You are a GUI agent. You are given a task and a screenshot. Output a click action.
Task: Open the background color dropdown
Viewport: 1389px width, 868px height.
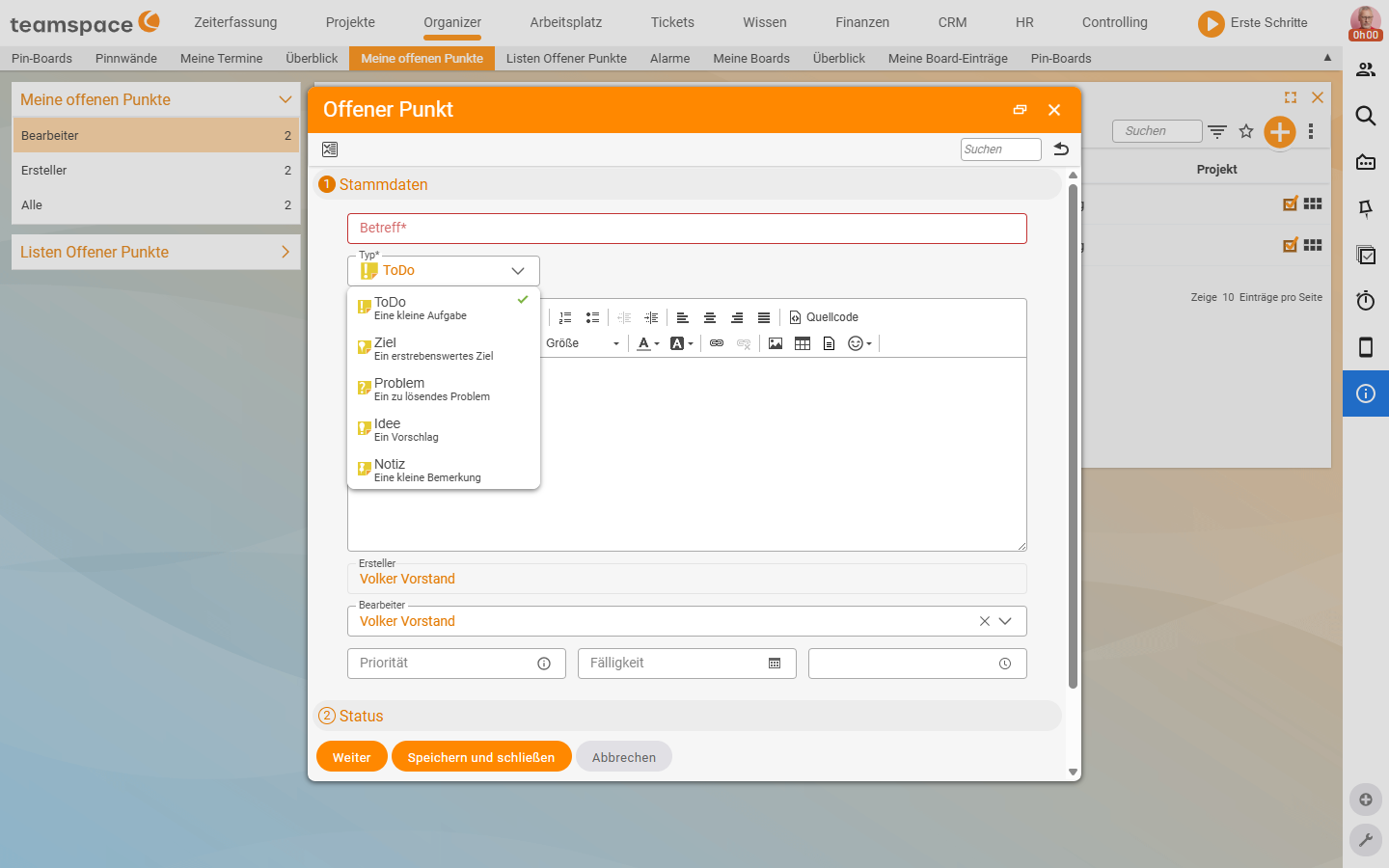682,343
